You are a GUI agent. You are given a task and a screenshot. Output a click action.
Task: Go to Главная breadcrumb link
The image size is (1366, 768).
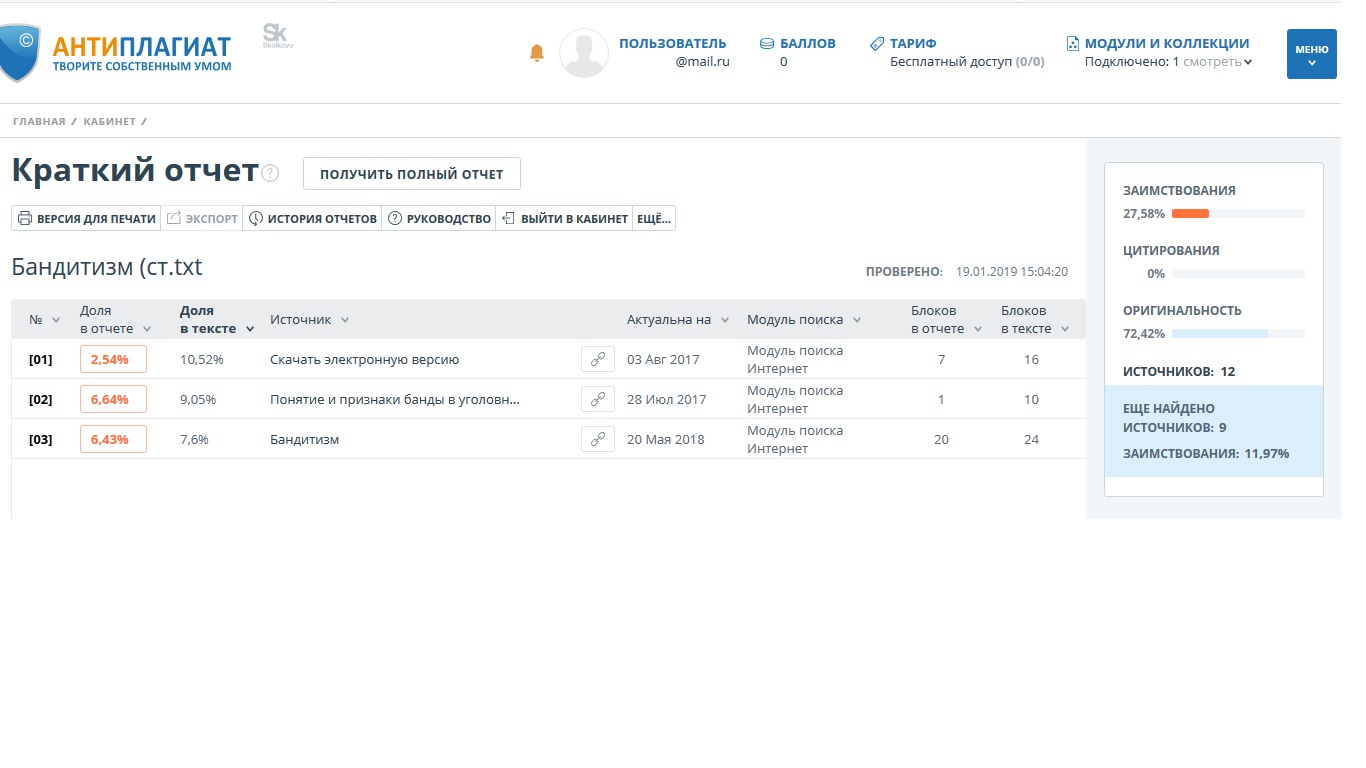pos(39,121)
